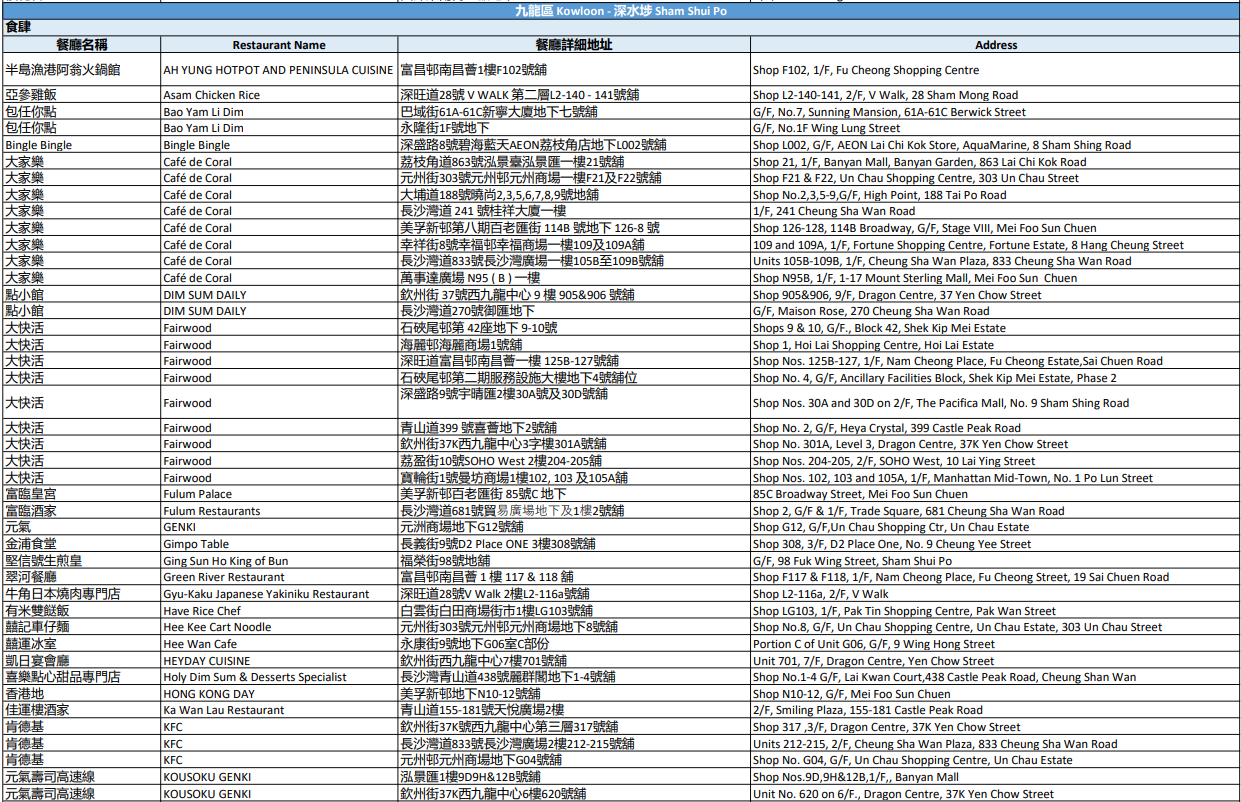Select the 亞參雞飯 cell
Screen dimensions: 1241x802
click(x=81, y=95)
